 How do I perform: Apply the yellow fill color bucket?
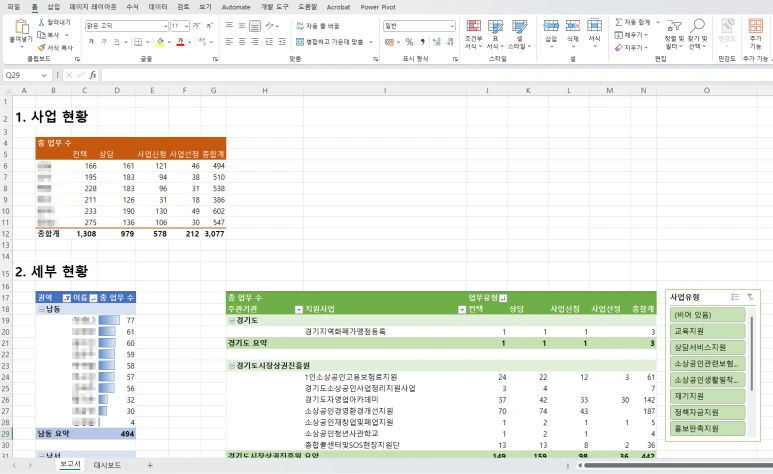[160, 42]
